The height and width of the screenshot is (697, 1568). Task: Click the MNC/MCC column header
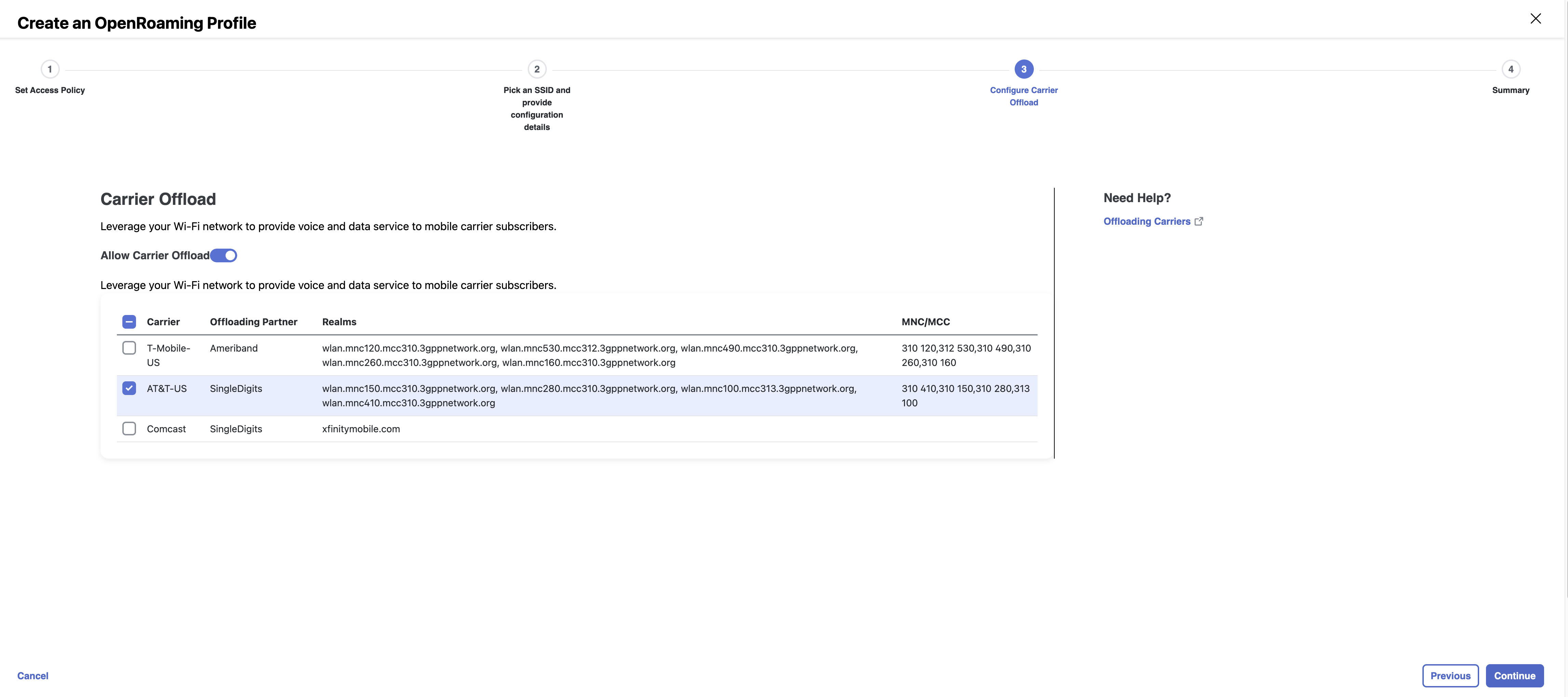click(x=925, y=322)
